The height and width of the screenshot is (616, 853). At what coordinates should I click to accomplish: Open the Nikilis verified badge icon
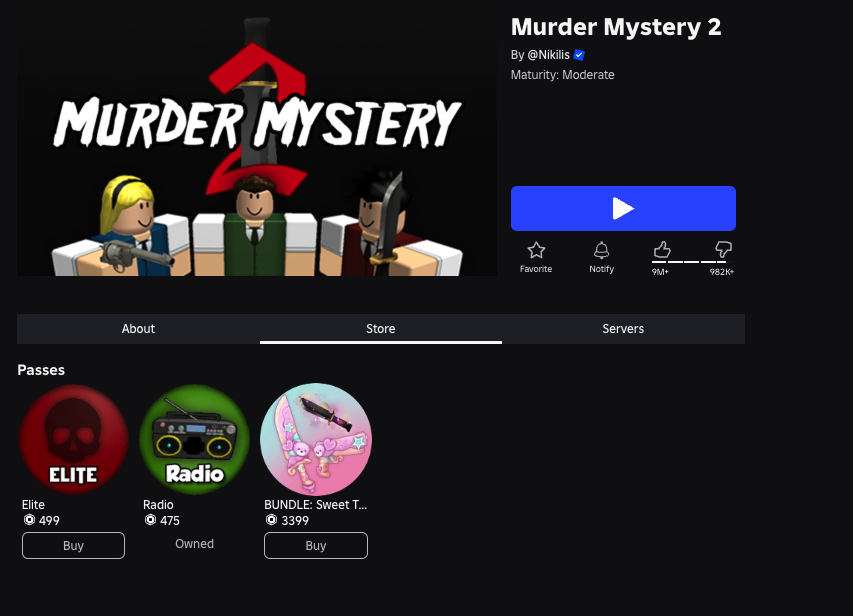coord(579,55)
